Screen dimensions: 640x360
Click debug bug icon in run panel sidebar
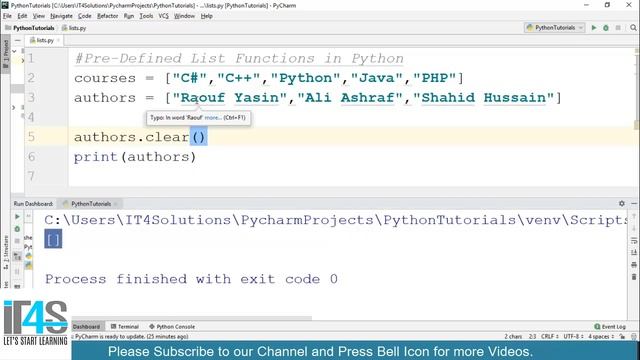tap(17, 229)
